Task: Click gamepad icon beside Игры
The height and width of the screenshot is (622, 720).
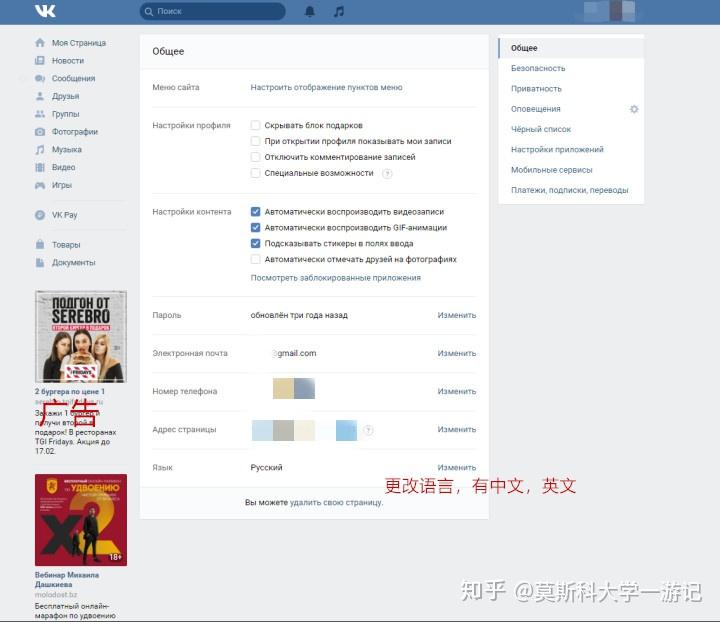Action: point(40,185)
